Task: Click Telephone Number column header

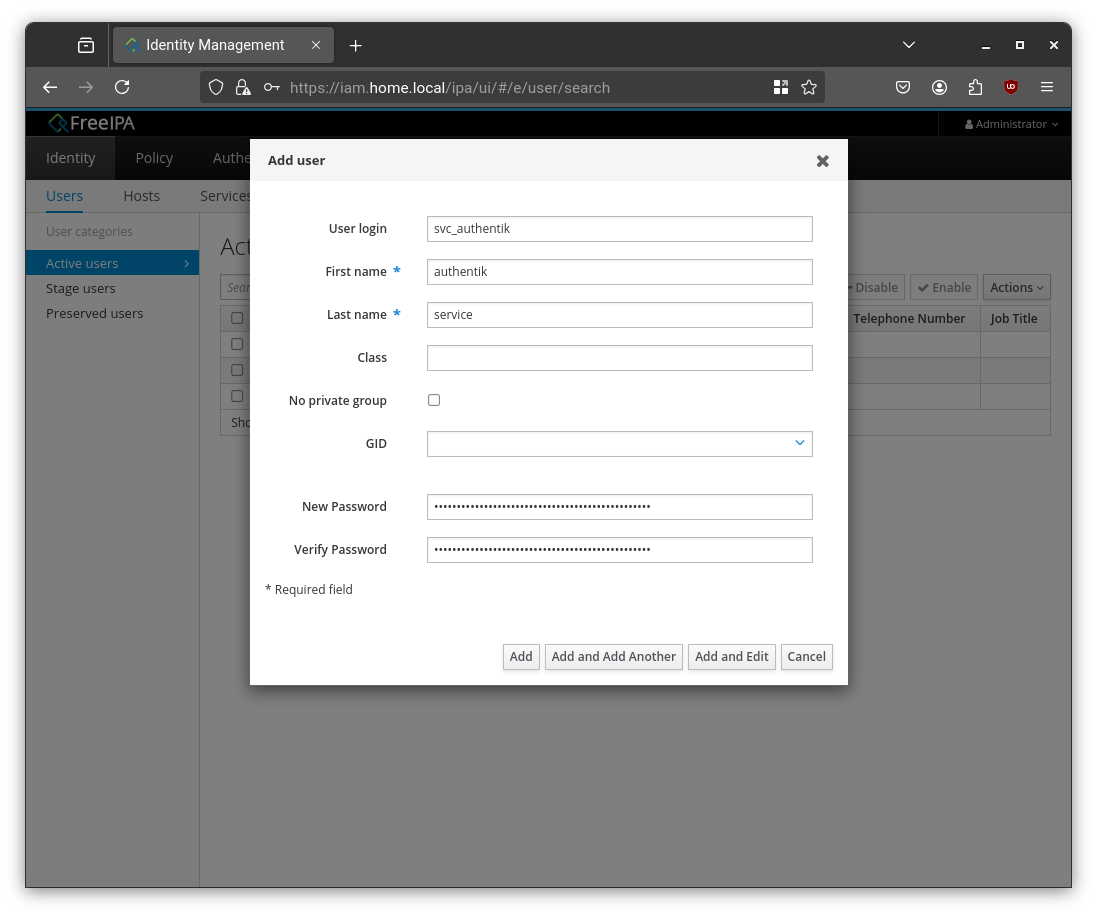Action: (908, 318)
